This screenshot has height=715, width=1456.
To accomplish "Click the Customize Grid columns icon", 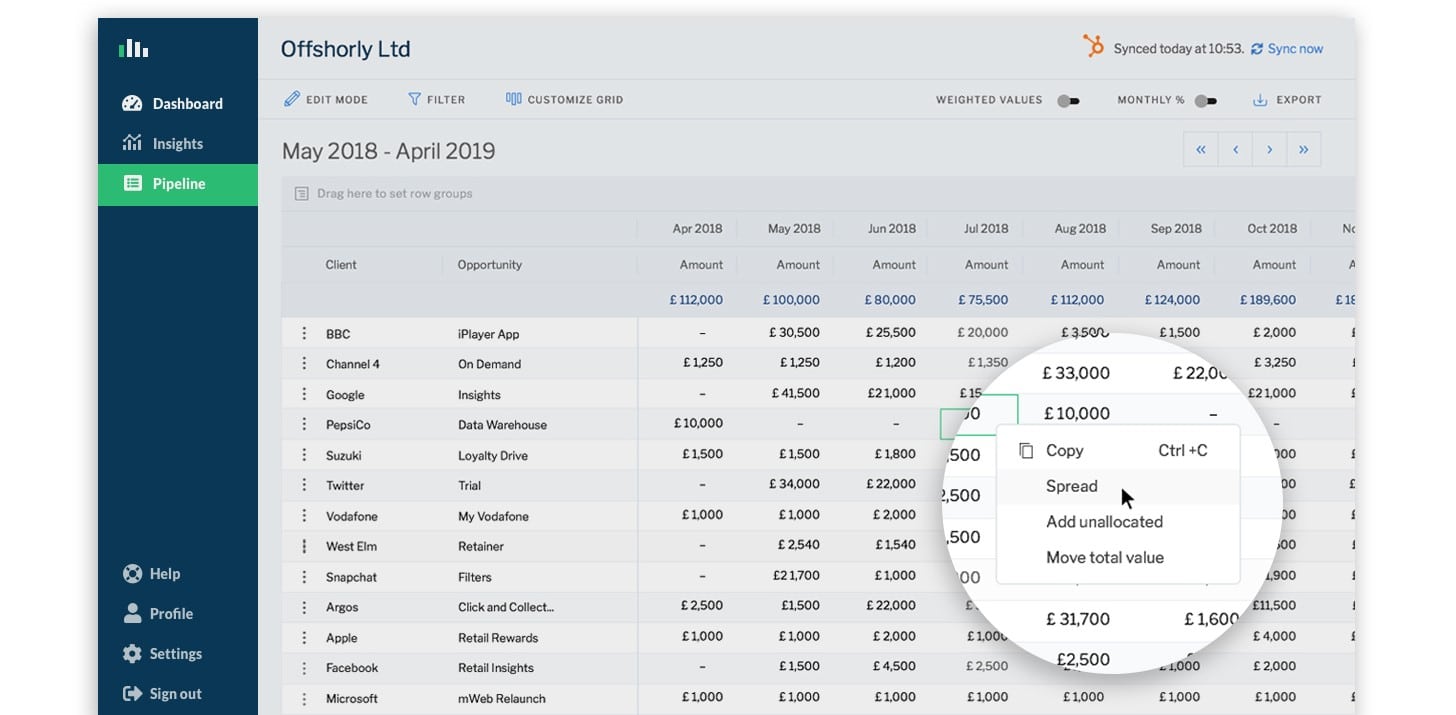I will click(x=514, y=99).
